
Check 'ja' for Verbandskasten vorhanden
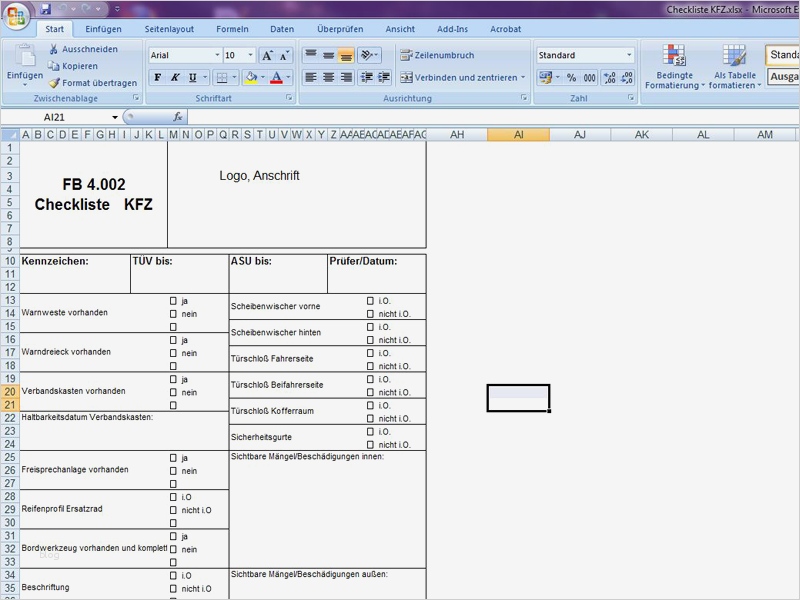(x=173, y=379)
